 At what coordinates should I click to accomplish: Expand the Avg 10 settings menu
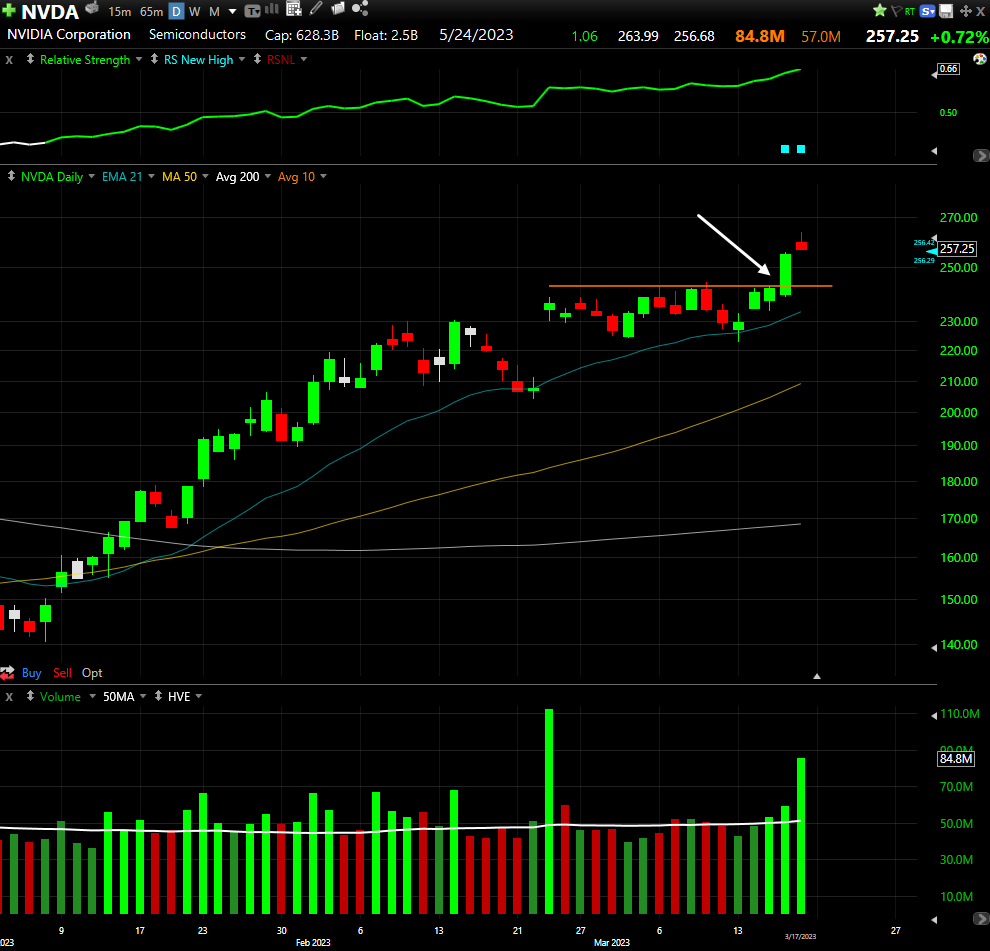tap(323, 176)
